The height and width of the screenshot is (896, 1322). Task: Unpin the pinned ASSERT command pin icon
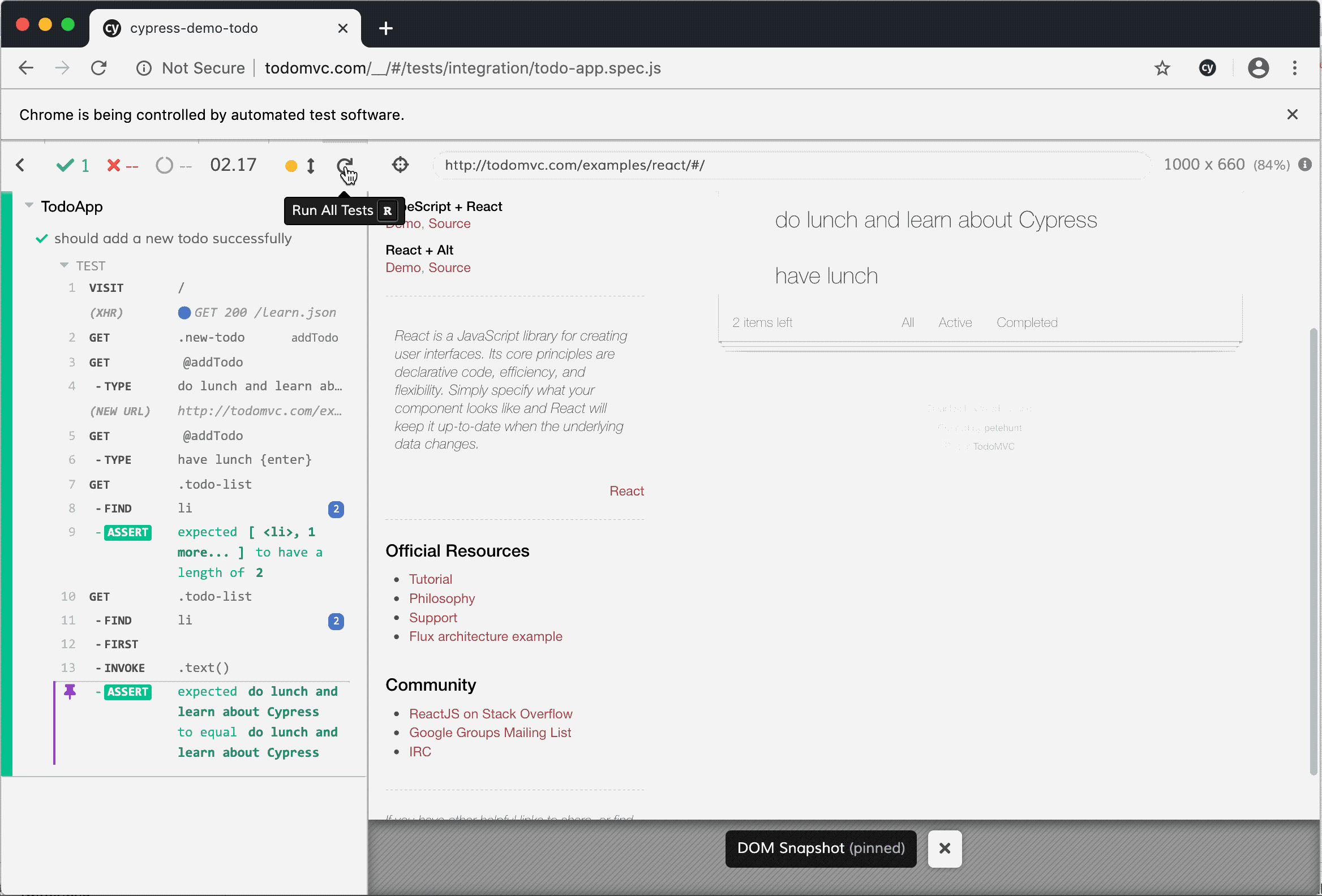70,691
